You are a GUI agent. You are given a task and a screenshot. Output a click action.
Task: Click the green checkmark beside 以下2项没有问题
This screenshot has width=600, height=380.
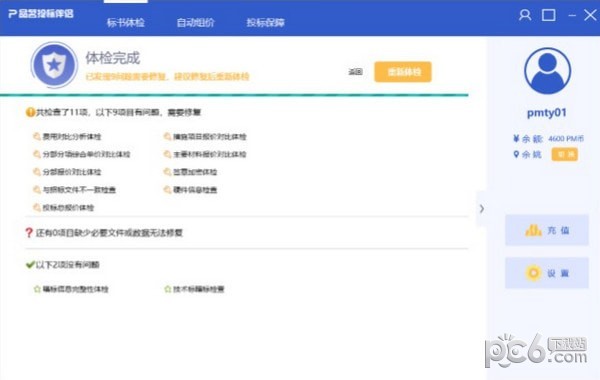[x=30, y=264]
